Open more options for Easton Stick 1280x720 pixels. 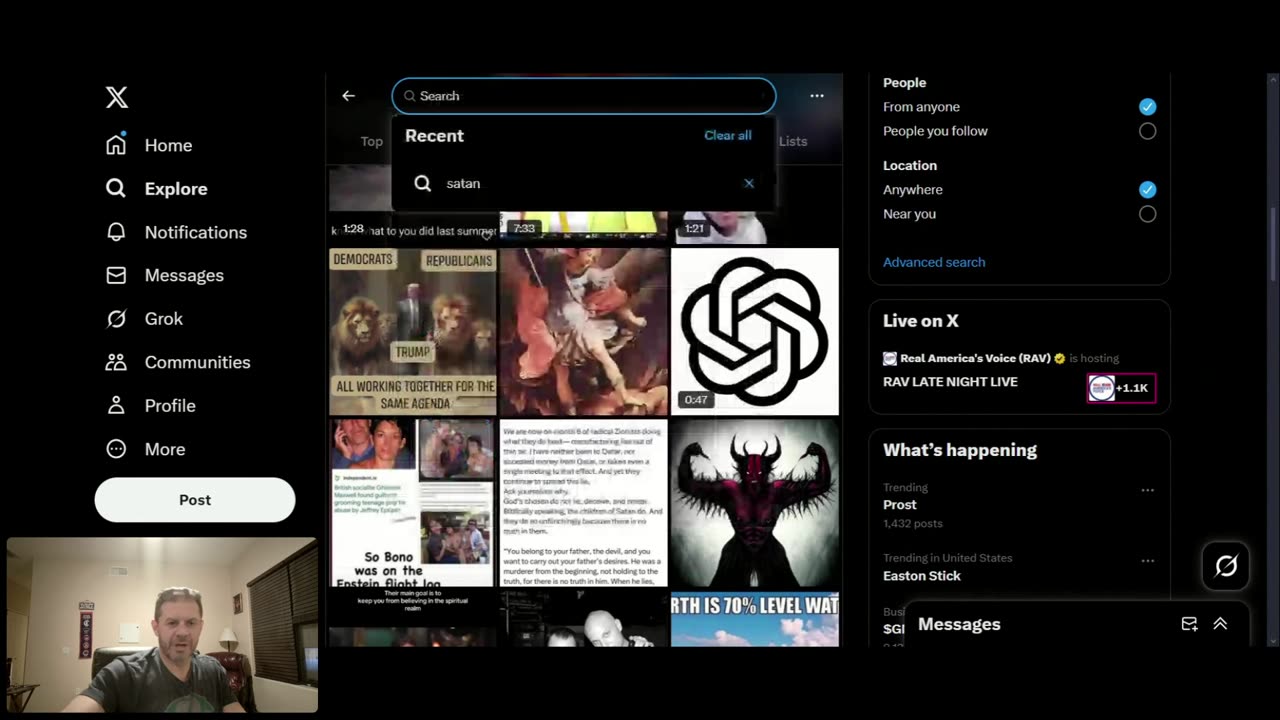click(x=1147, y=561)
